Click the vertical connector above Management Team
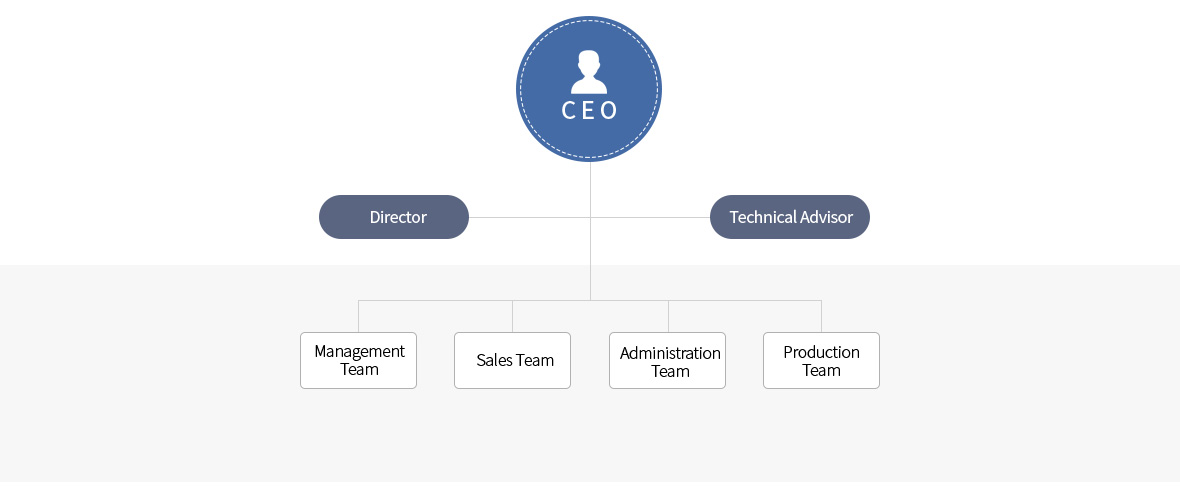 (x=358, y=316)
